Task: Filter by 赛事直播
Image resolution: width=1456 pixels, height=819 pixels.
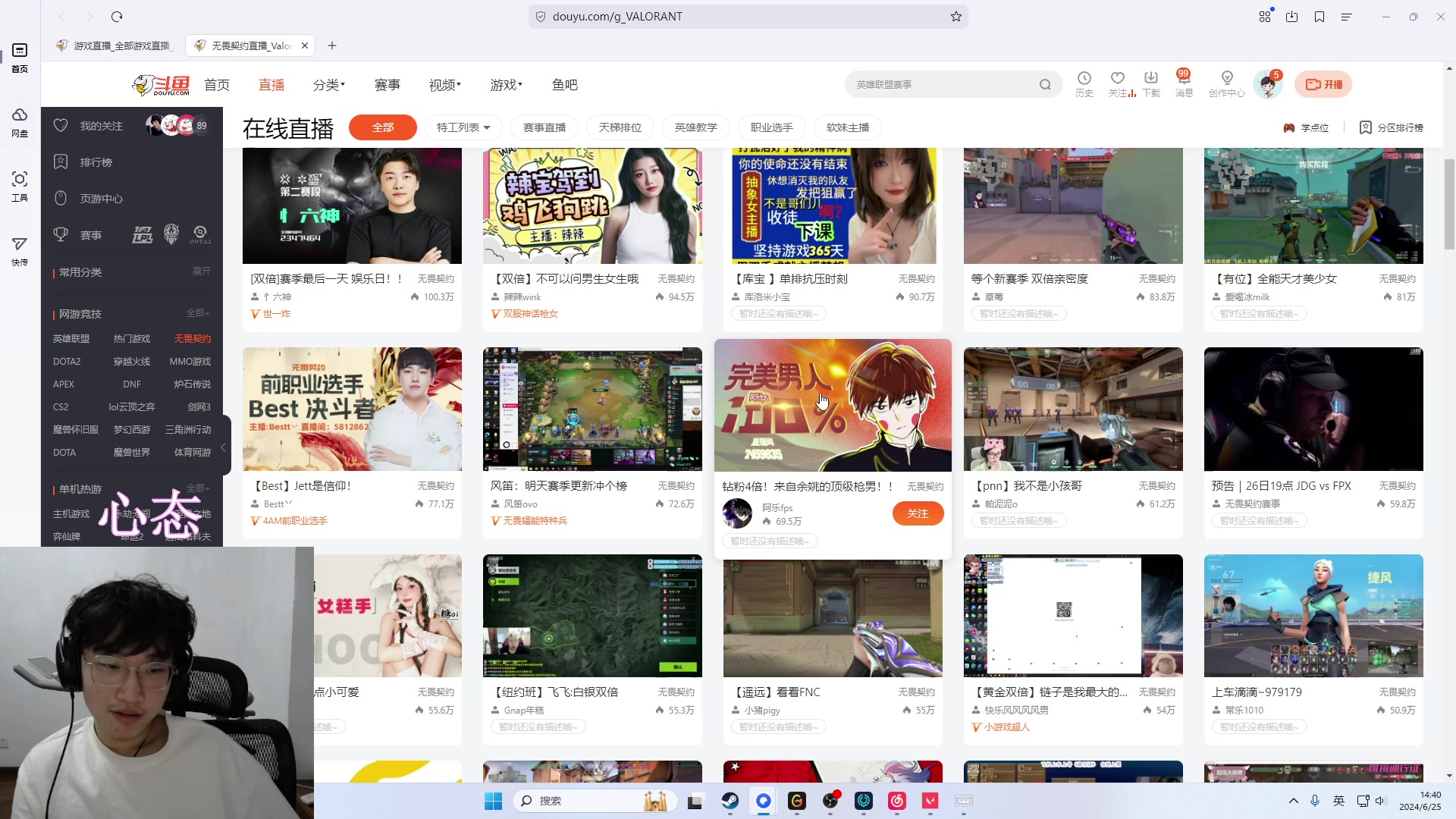Action: click(x=544, y=127)
